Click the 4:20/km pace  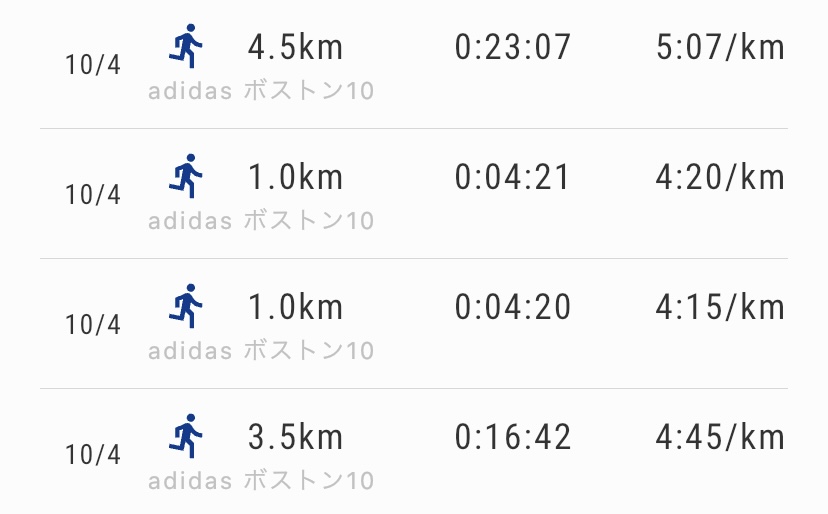[x=720, y=177]
